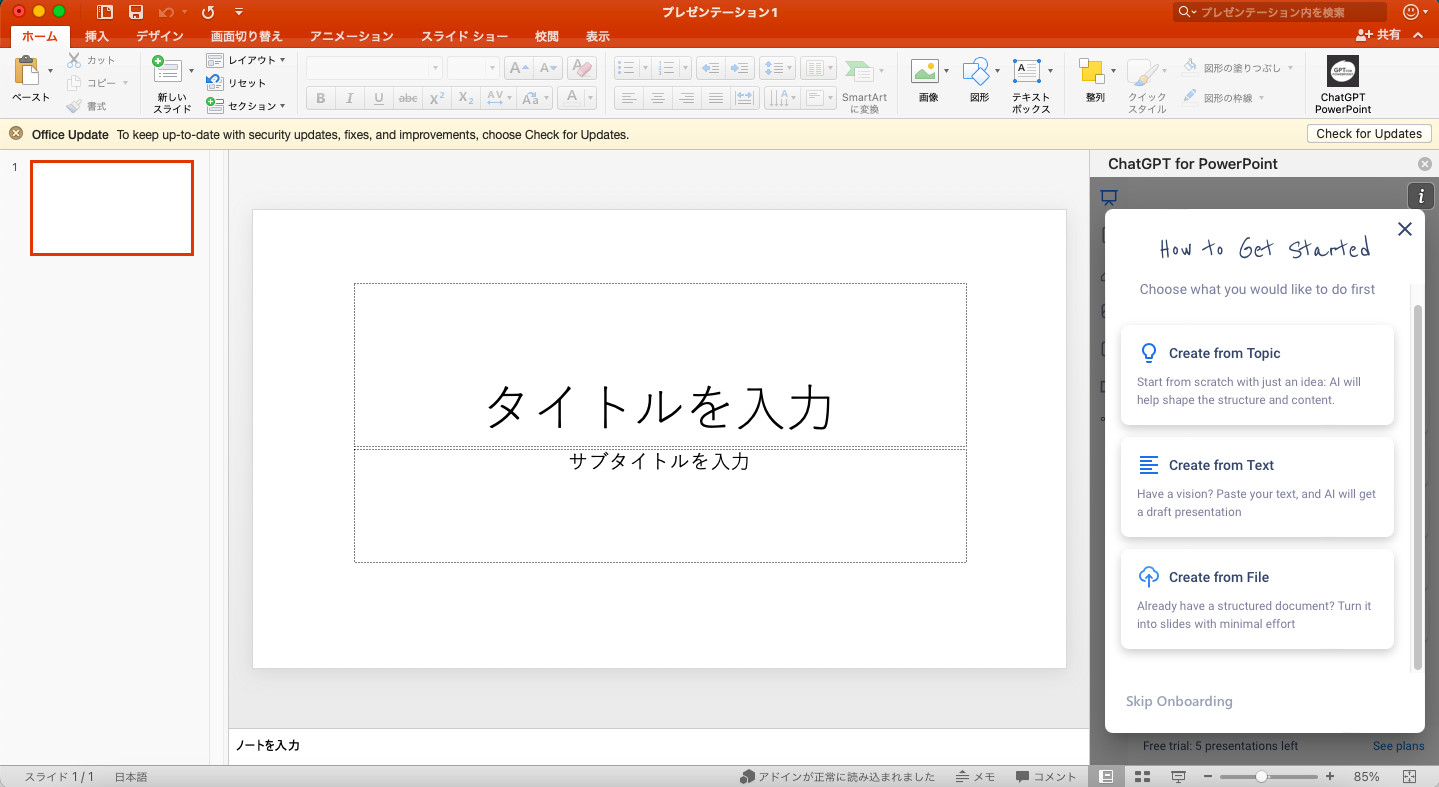Go to the スライド ショー tab

pos(464,36)
